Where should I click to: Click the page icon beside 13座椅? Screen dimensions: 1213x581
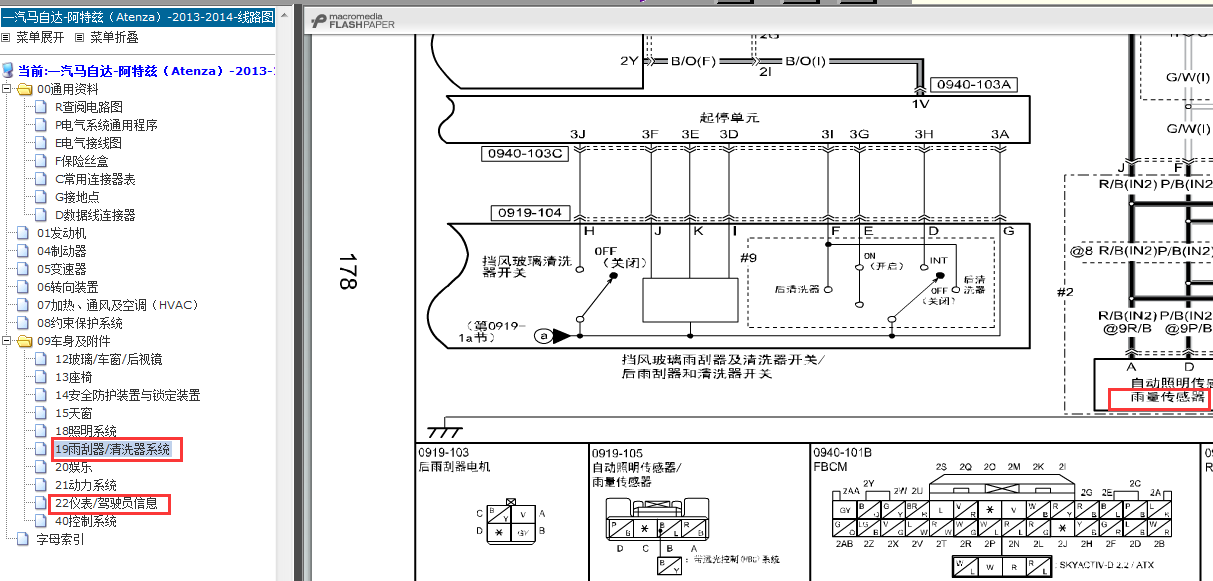(42, 377)
